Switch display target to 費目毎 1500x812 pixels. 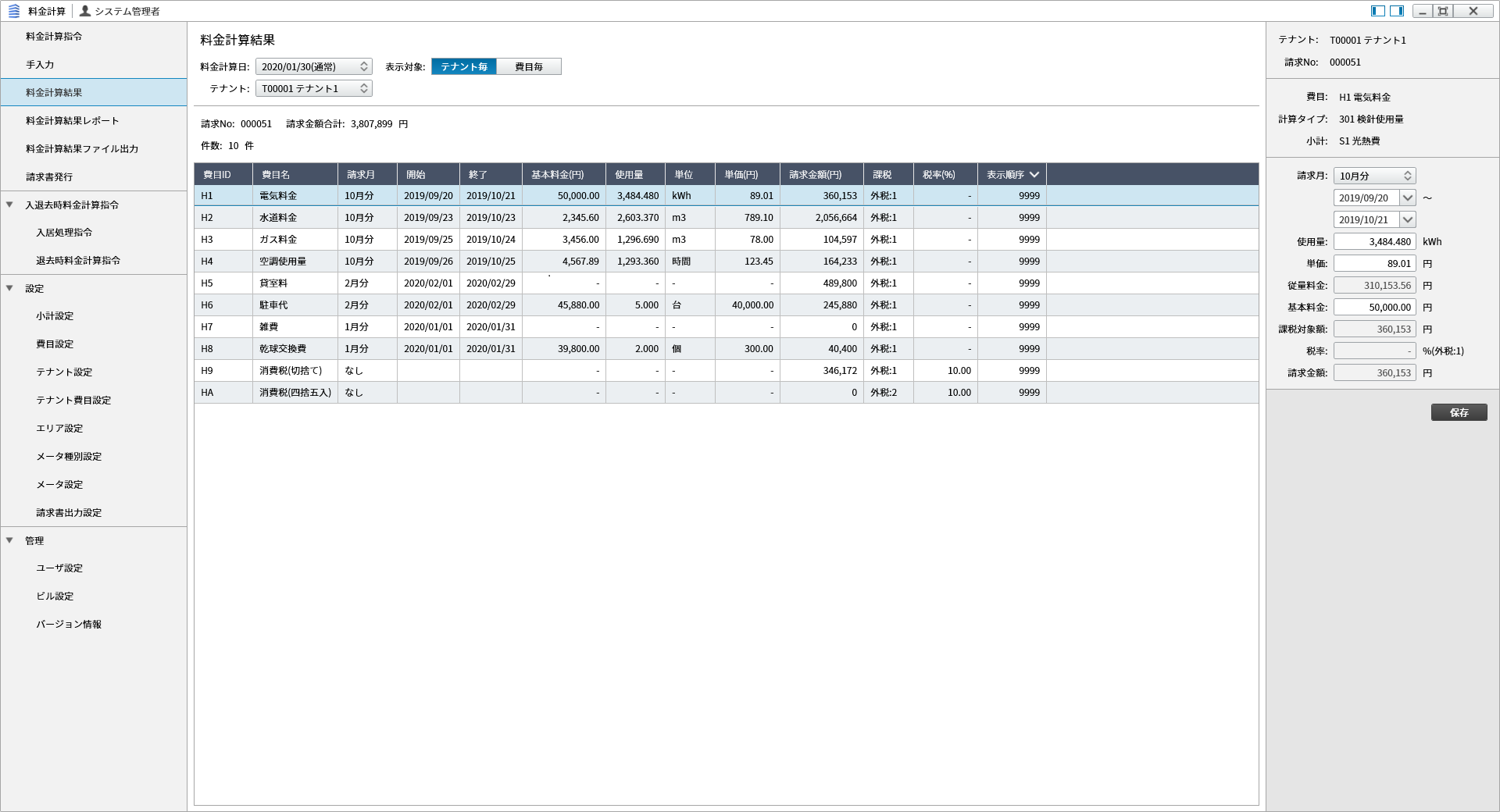point(529,67)
